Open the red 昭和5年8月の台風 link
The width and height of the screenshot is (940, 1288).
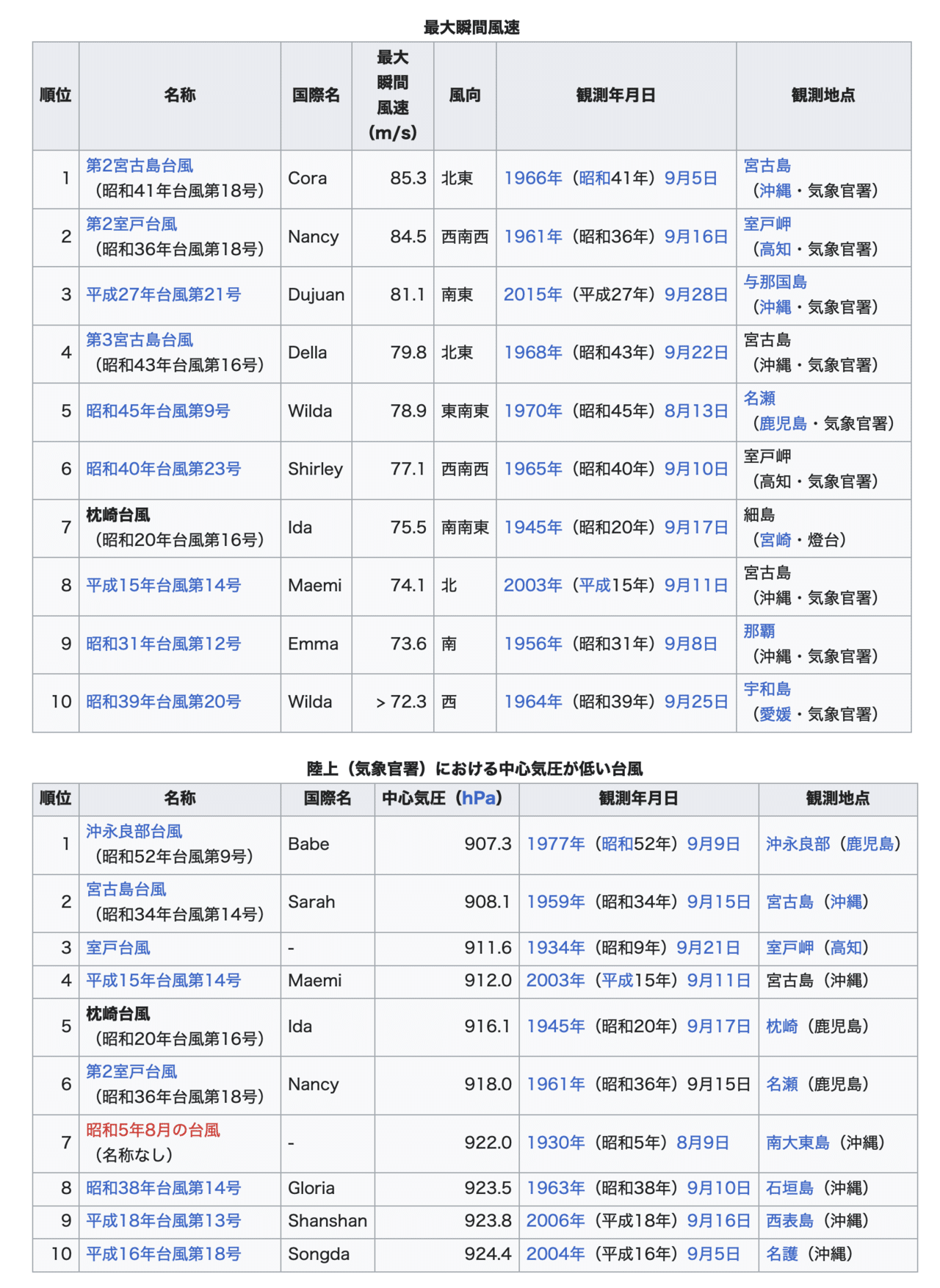(153, 1130)
